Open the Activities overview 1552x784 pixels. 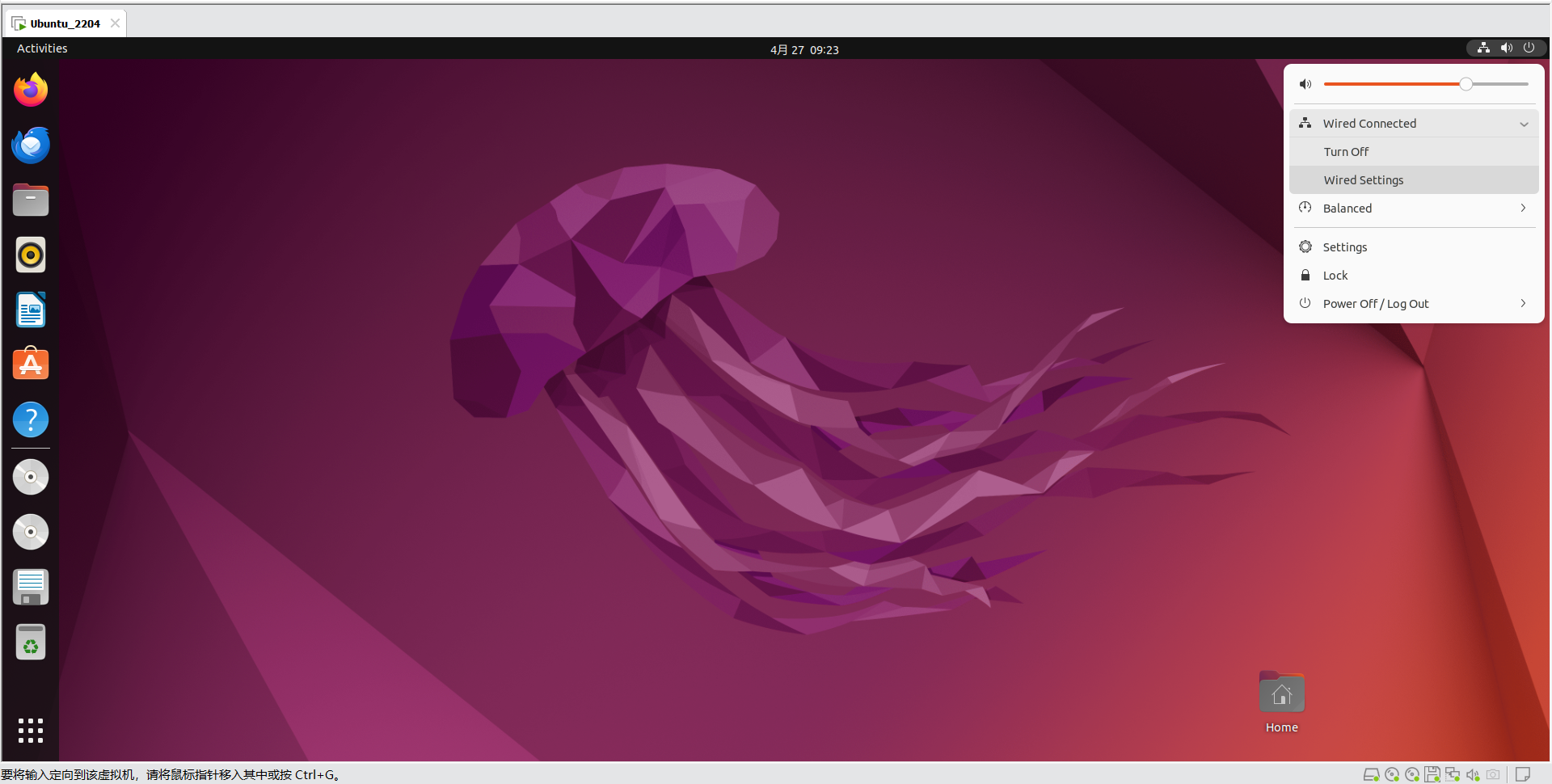click(x=42, y=48)
